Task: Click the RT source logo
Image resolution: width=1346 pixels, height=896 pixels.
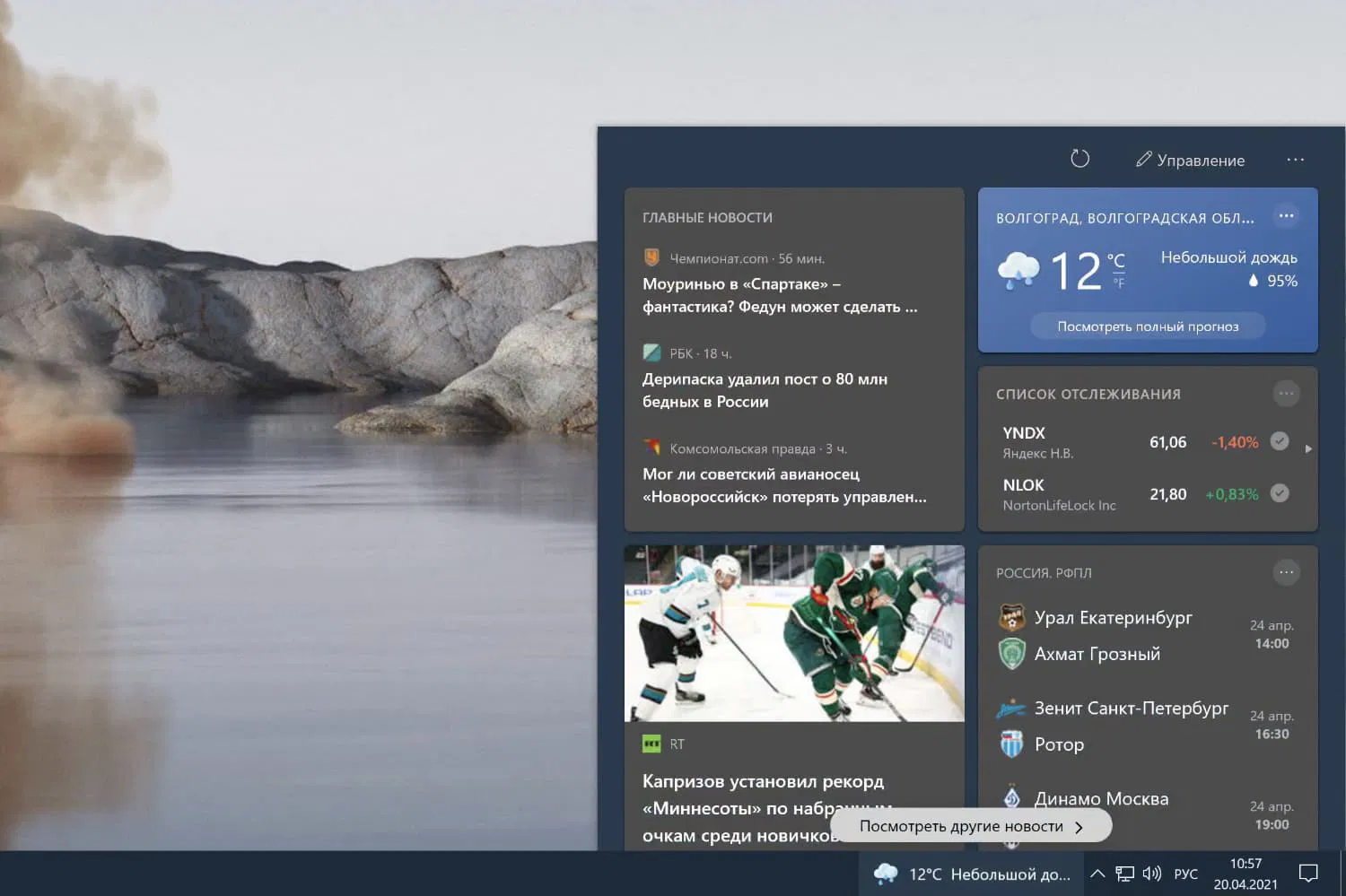Action: click(x=651, y=744)
